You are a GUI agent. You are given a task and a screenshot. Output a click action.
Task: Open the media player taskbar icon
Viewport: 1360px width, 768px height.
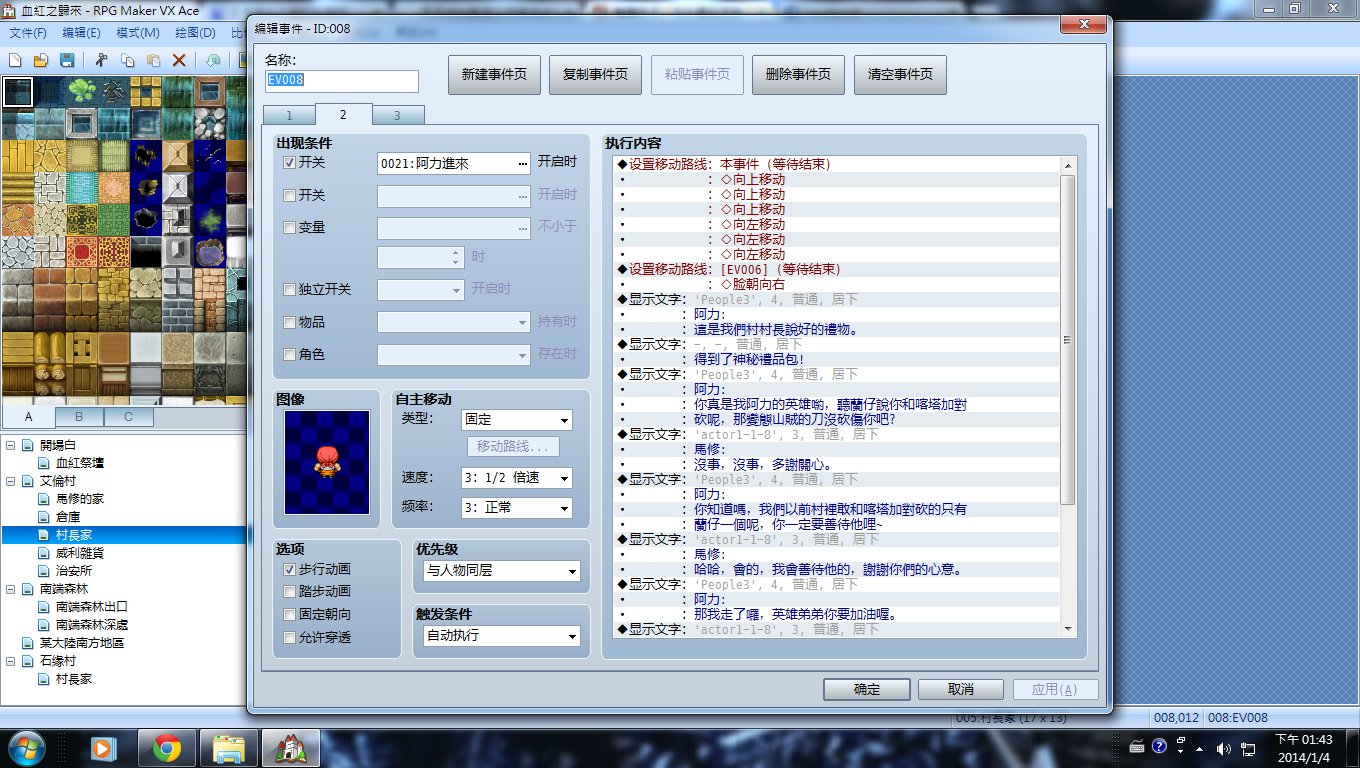tap(102, 747)
